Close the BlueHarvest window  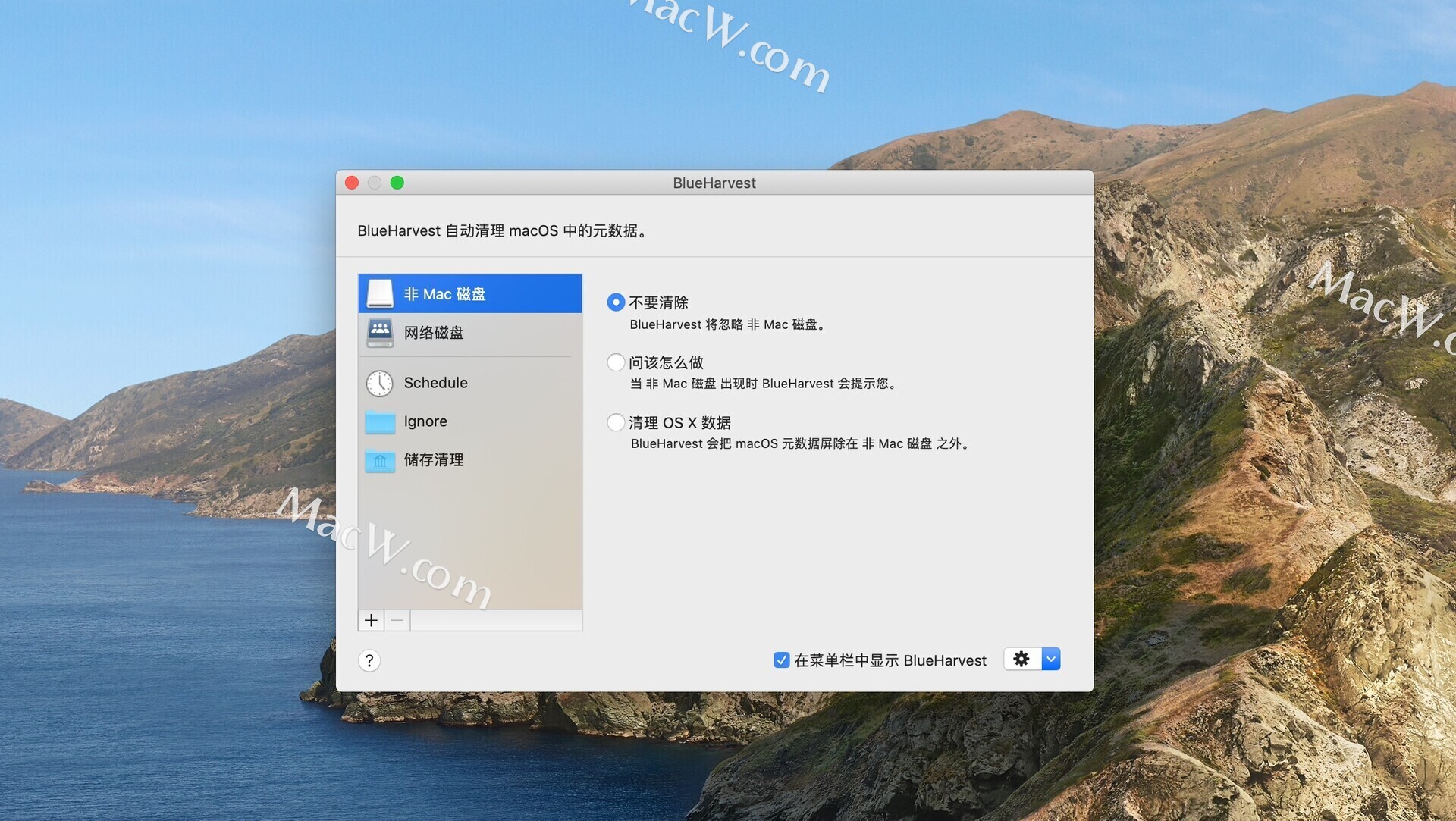pyautogui.click(x=352, y=183)
